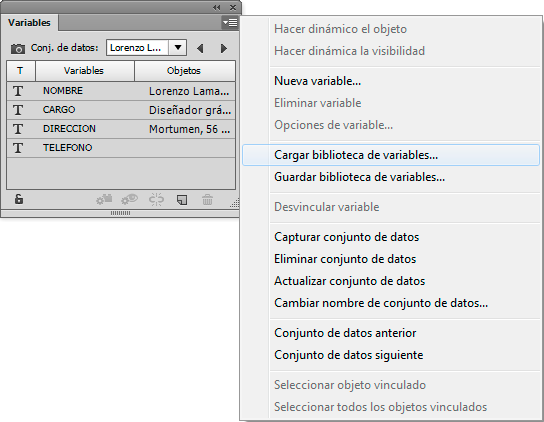Click the unbind variable icon
The image size is (544, 422).
click(156, 199)
